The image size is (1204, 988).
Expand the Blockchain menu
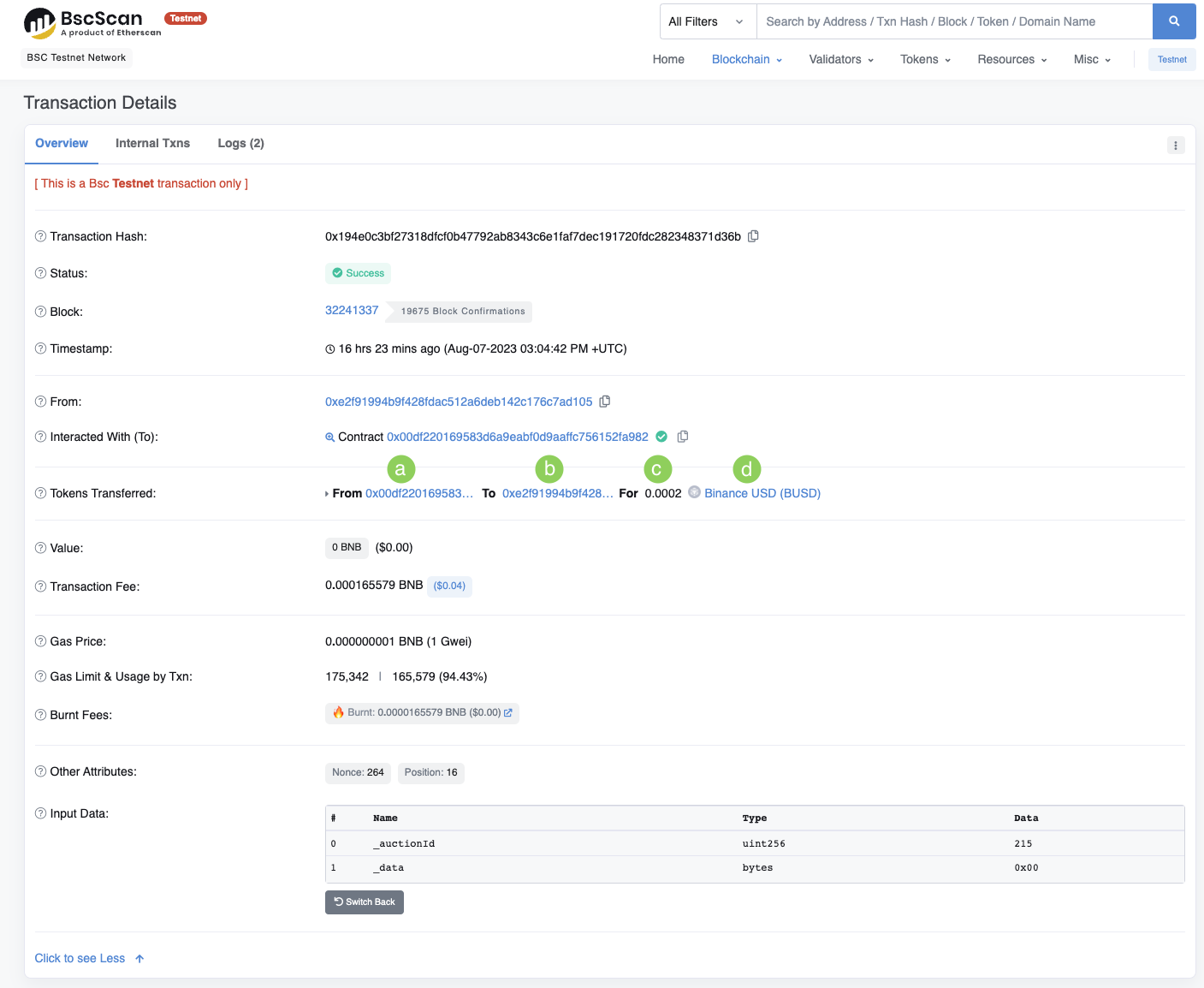[x=746, y=59]
